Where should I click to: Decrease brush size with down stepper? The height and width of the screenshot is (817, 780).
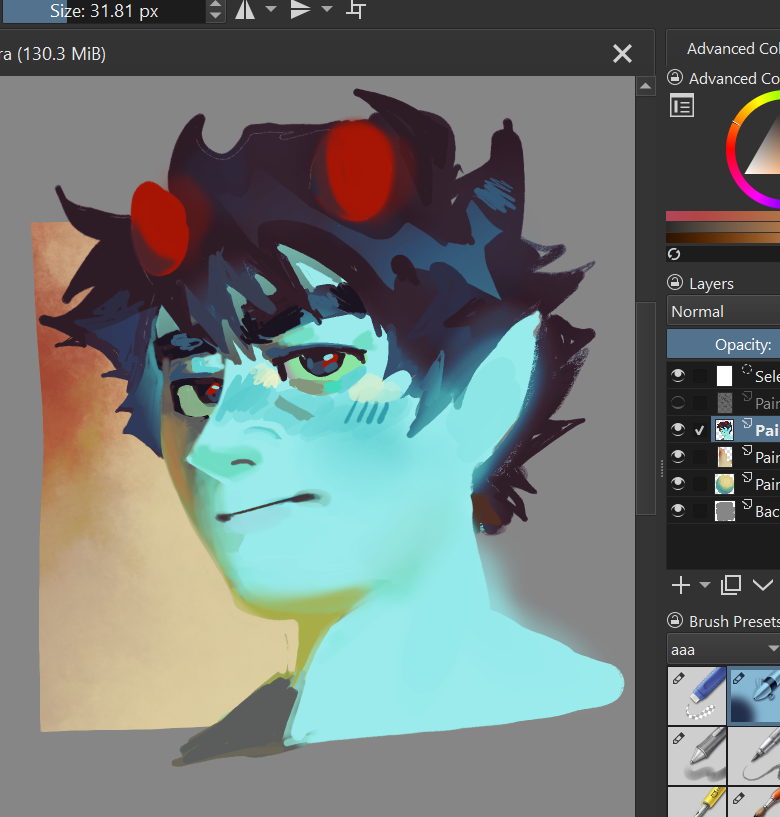[x=215, y=16]
